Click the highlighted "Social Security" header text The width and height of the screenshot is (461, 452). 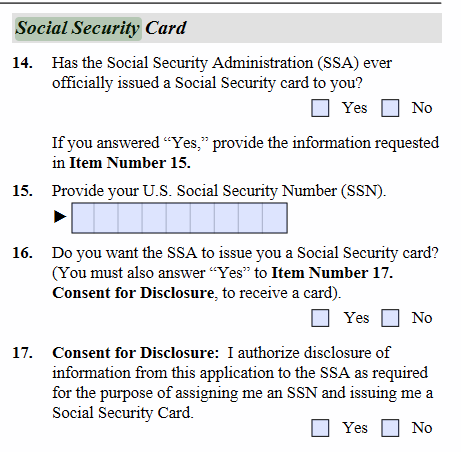(78, 28)
